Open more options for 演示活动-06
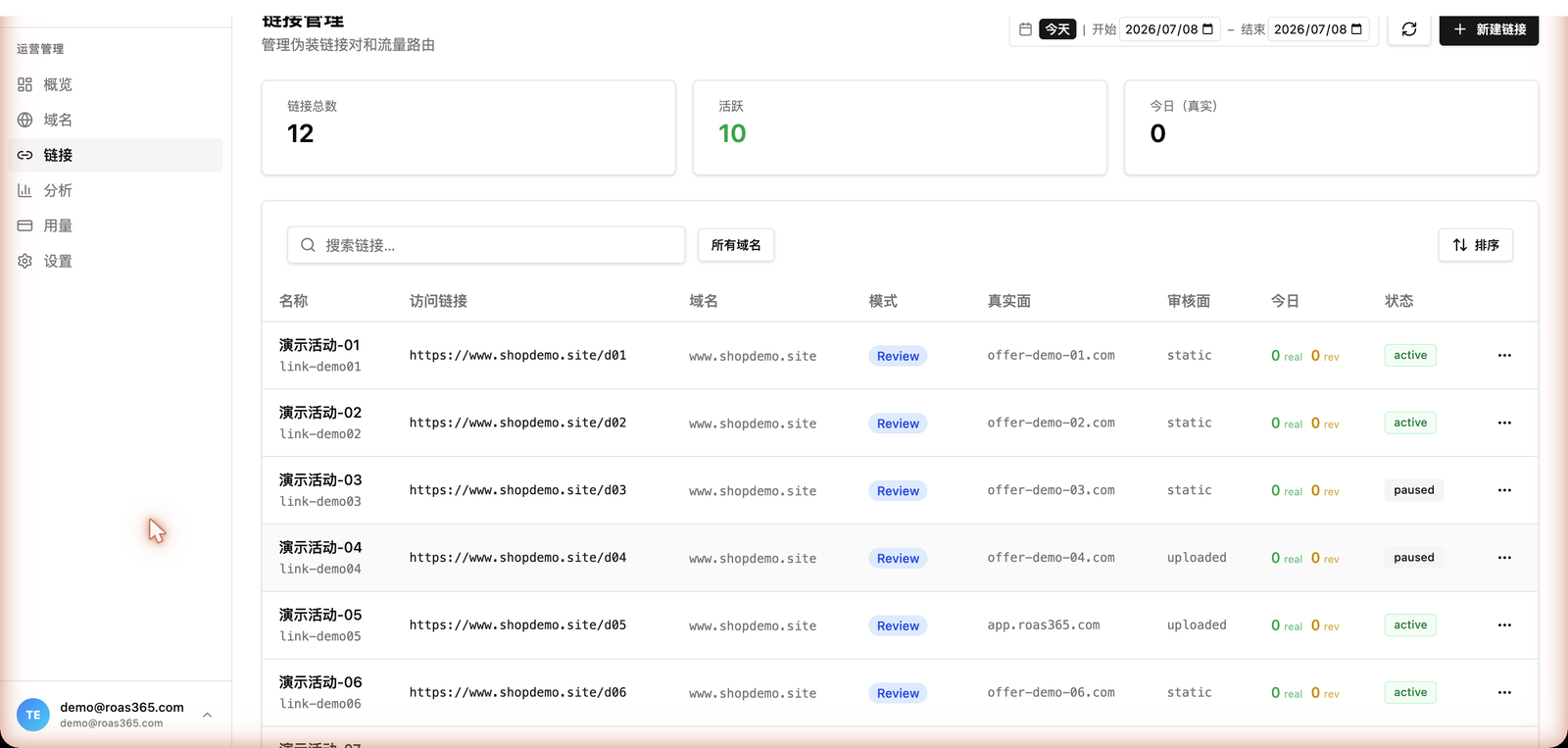The height and width of the screenshot is (748, 1568). point(1504,692)
